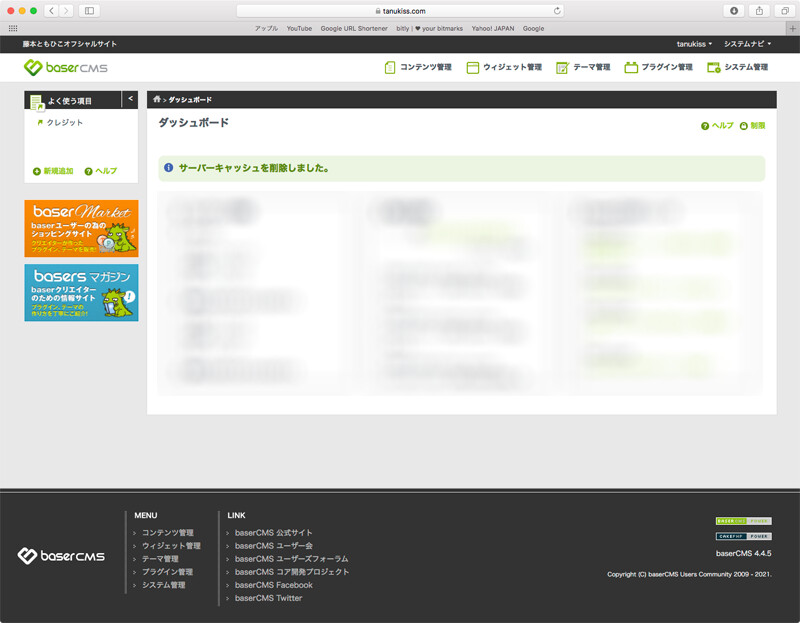Open baserCMS コア開発プロジェクト link
Image resolution: width=800 pixels, height=623 pixels.
292,572
